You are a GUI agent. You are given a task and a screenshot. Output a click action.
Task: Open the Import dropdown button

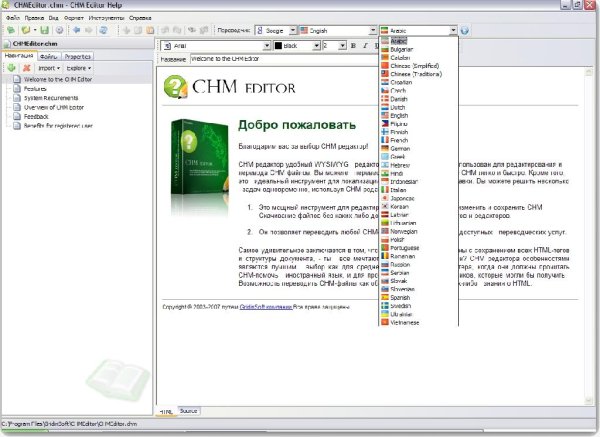[49, 68]
